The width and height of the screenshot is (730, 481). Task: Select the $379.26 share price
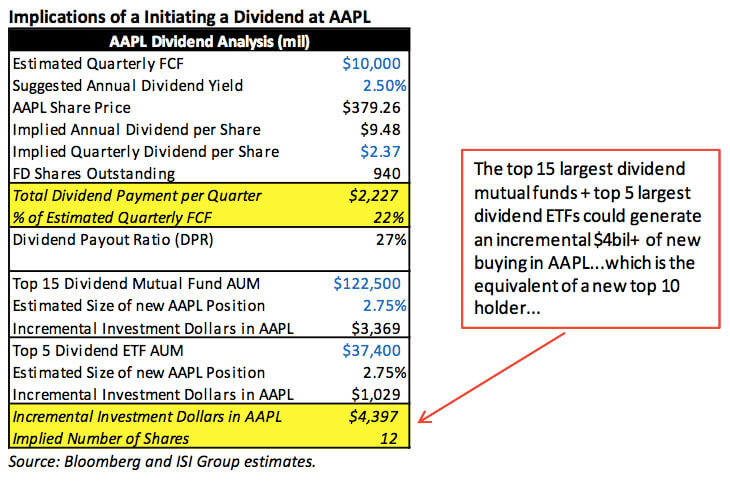click(x=371, y=108)
